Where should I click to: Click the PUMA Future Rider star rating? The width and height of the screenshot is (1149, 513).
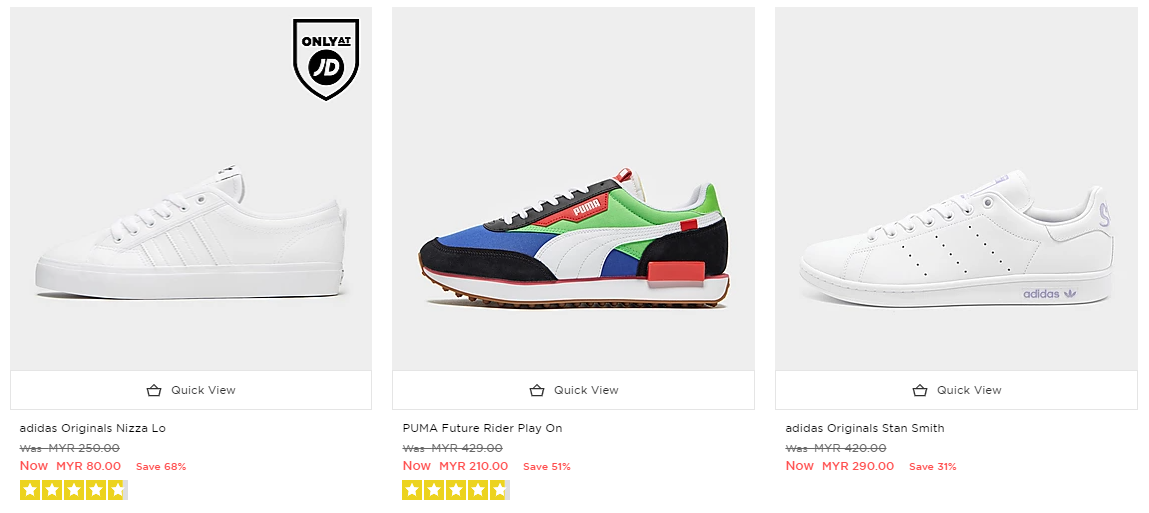[456, 490]
